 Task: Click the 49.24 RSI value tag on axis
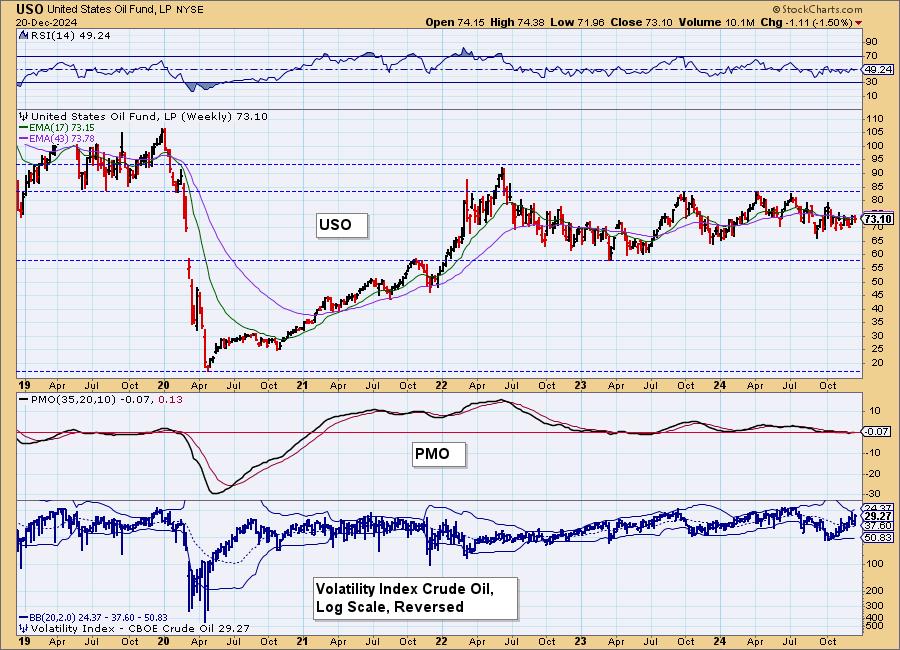[x=878, y=69]
